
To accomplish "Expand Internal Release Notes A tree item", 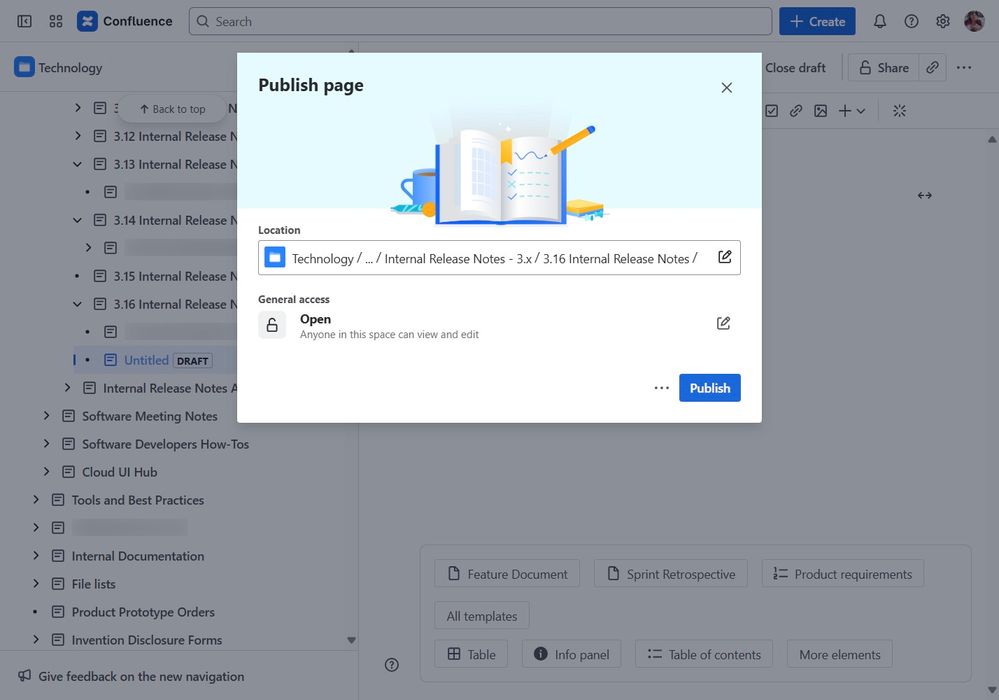I will (68, 387).
